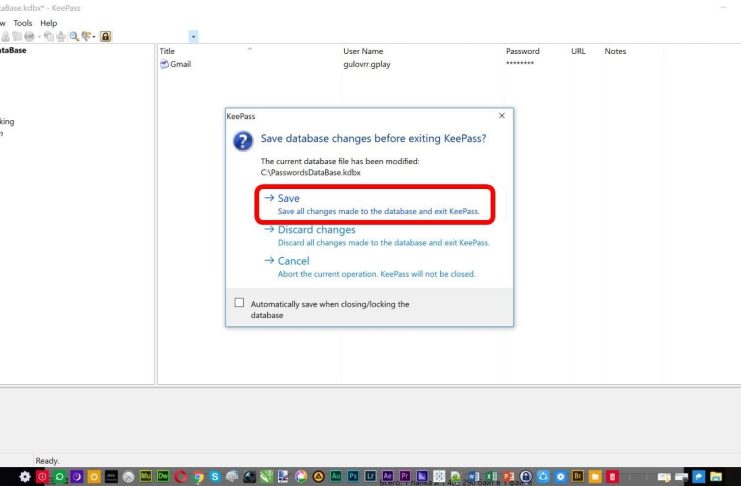Click the gulovrr.gplay user name cell
The width and height of the screenshot is (741, 486).
pos(367,64)
